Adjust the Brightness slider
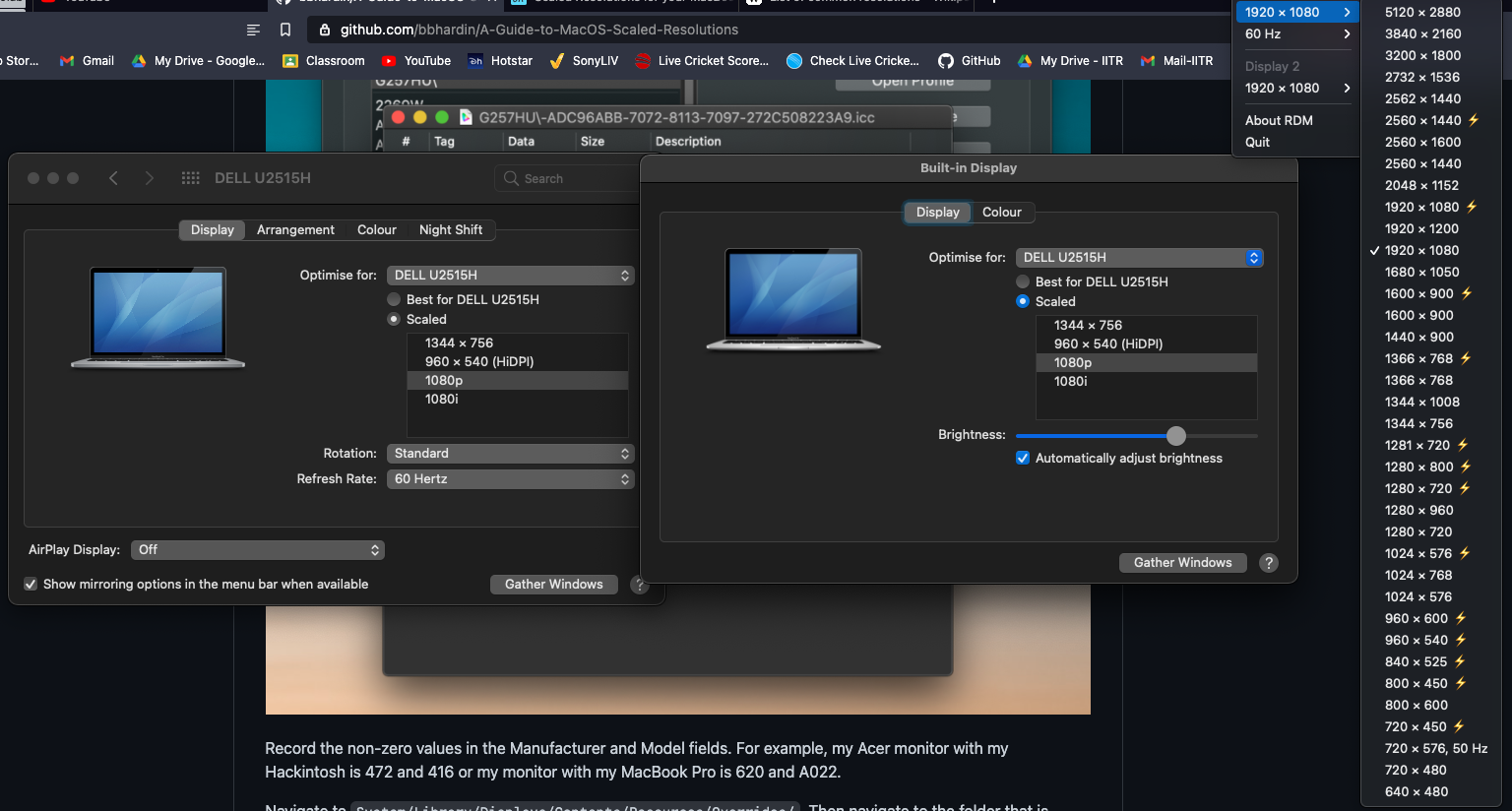The image size is (1512, 811). tap(1177, 435)
